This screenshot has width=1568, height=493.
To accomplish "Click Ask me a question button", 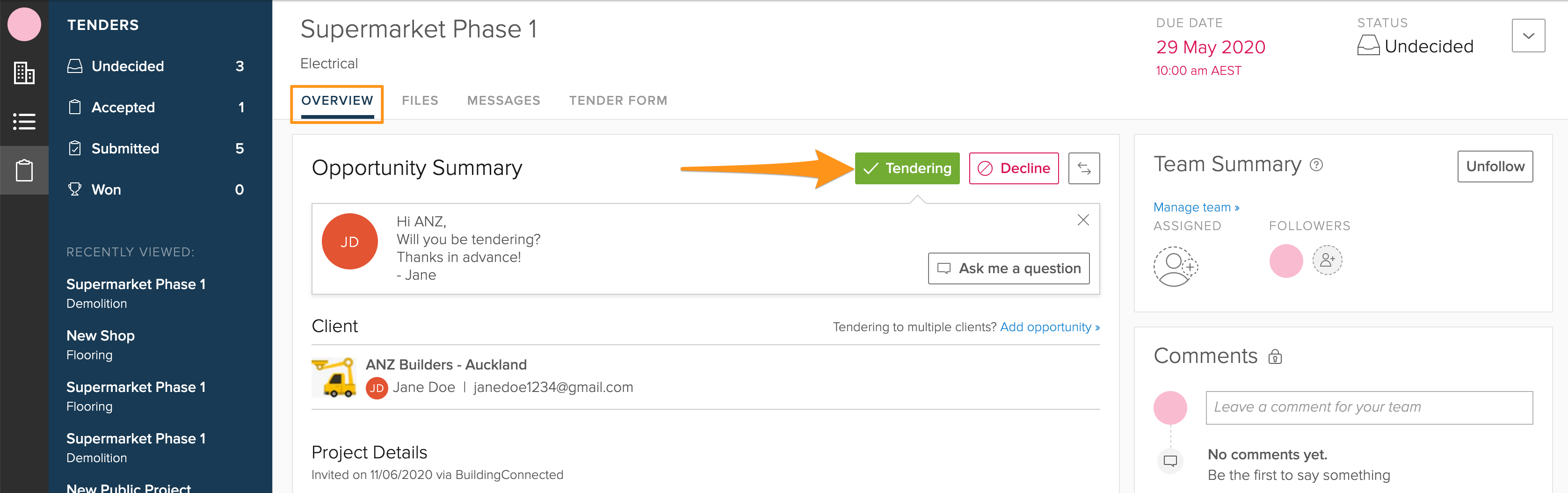I will pos(1009,268).
